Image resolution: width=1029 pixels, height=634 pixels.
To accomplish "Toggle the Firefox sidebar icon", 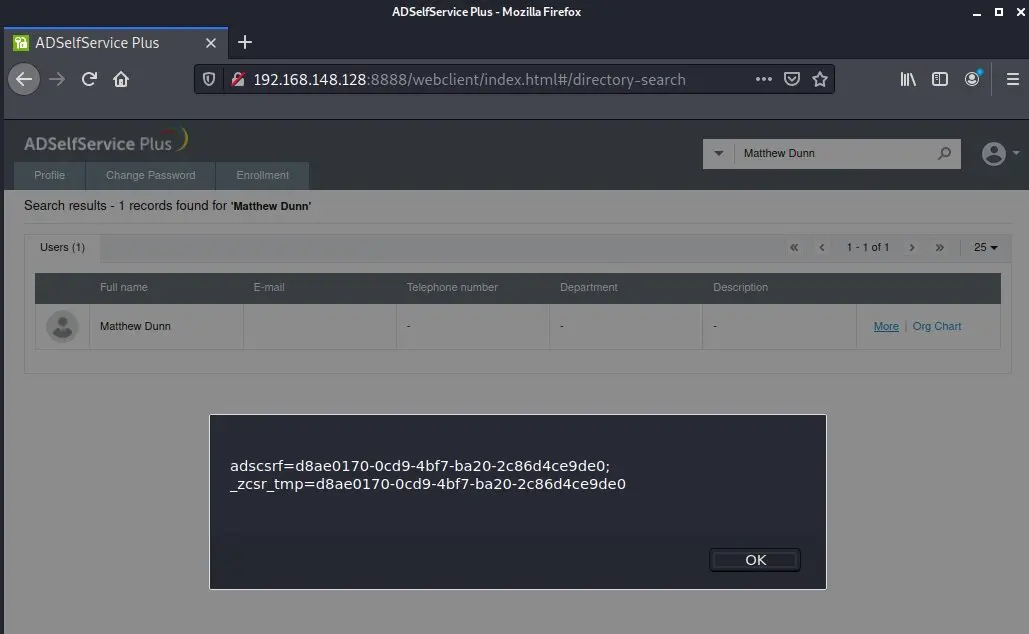I will [x=939, y=79].
